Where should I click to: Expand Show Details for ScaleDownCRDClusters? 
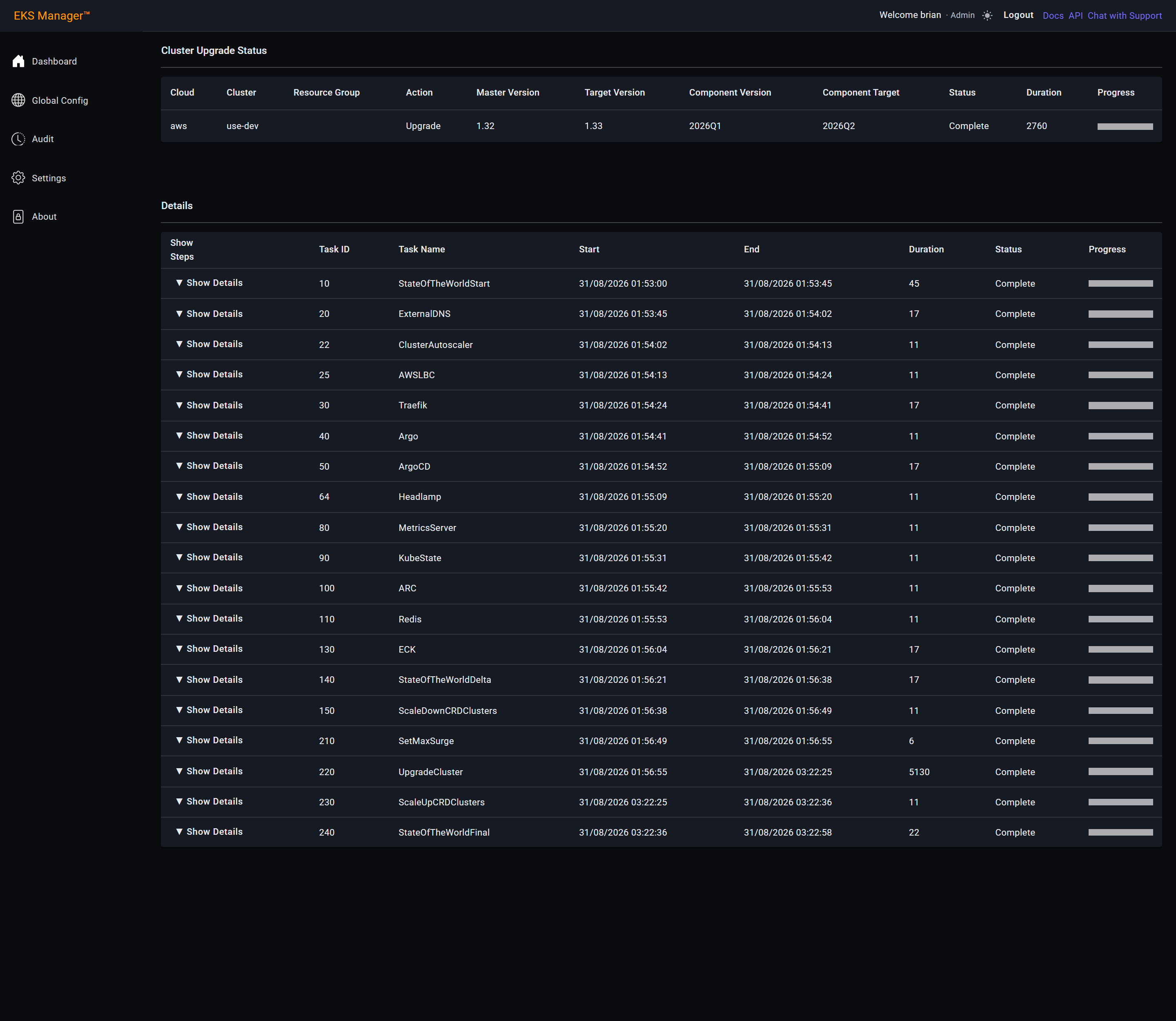coord(209,710)
